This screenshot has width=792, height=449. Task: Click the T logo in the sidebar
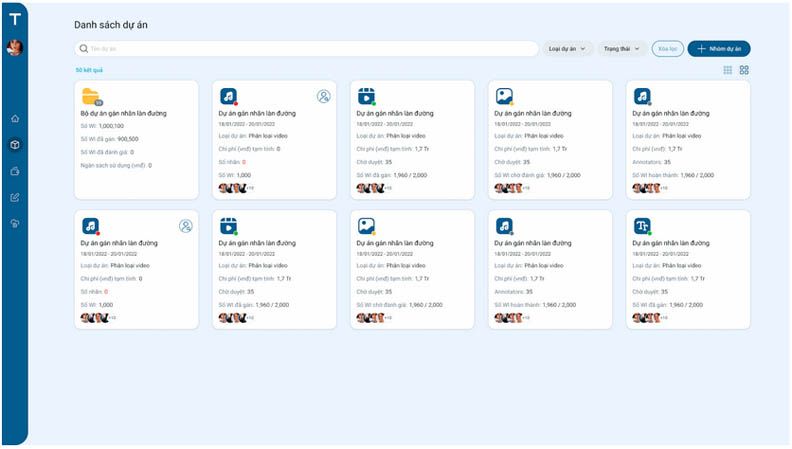tap(15, 19)
